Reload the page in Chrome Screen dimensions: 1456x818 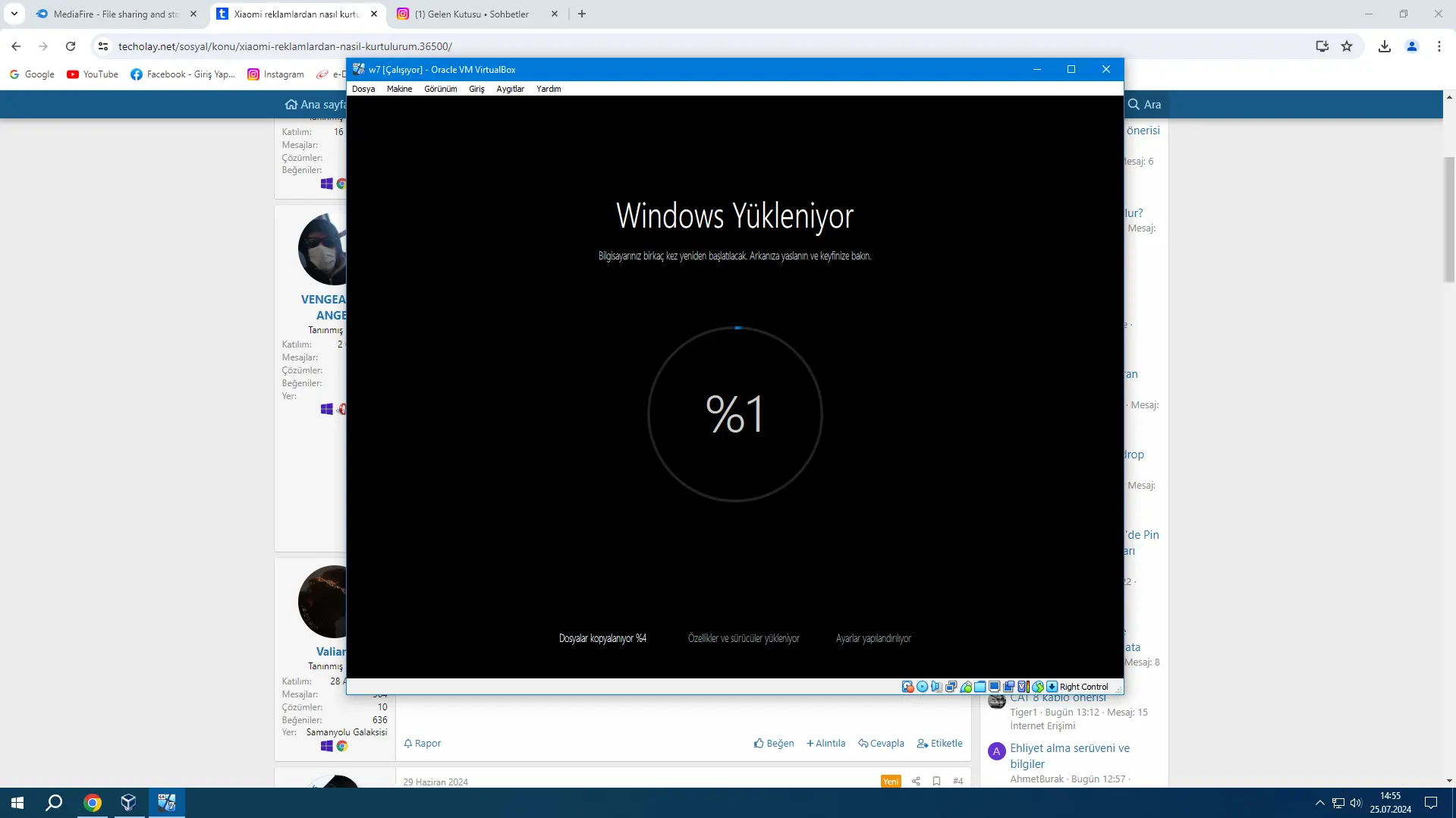click(x=71, y=46)
